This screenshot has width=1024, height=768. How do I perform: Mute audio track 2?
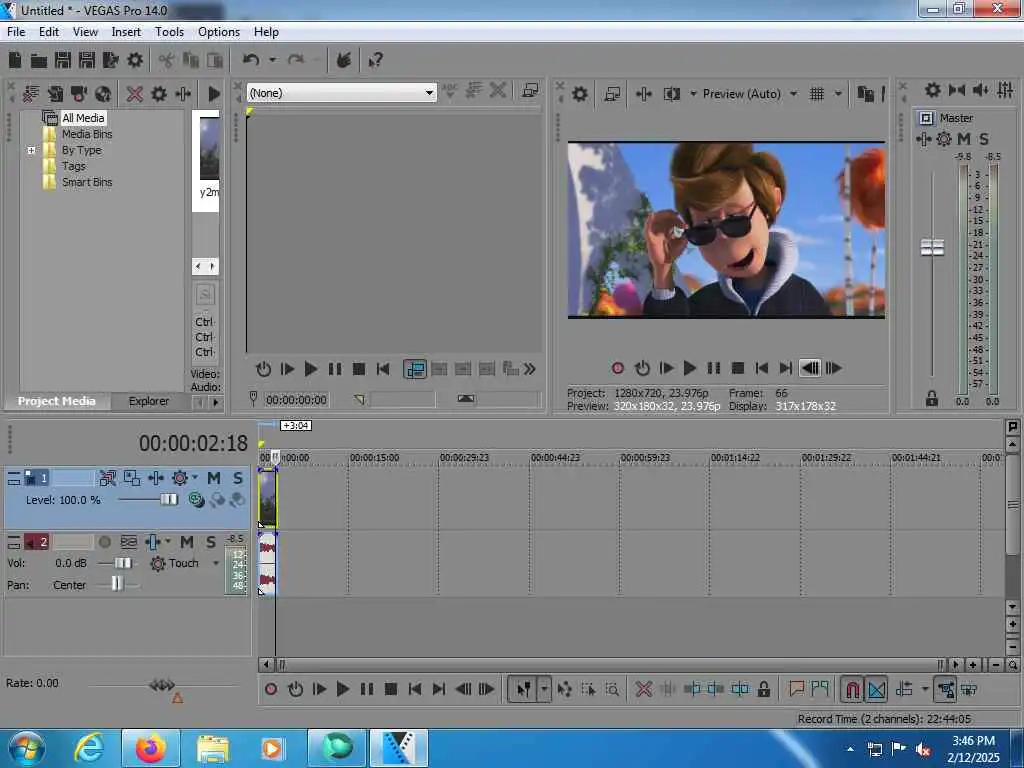click(x=187, y=542)
